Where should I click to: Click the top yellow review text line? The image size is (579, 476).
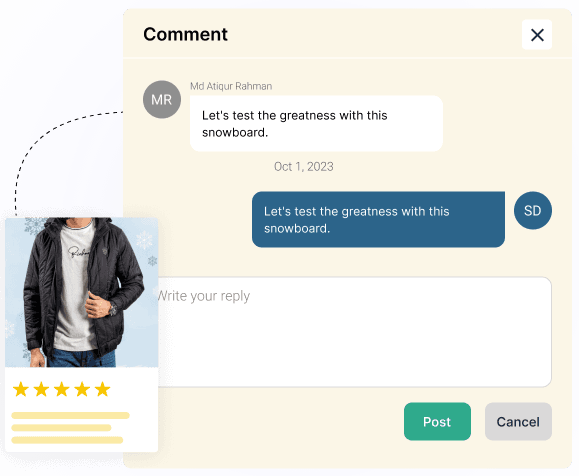(x=71, y=415)
